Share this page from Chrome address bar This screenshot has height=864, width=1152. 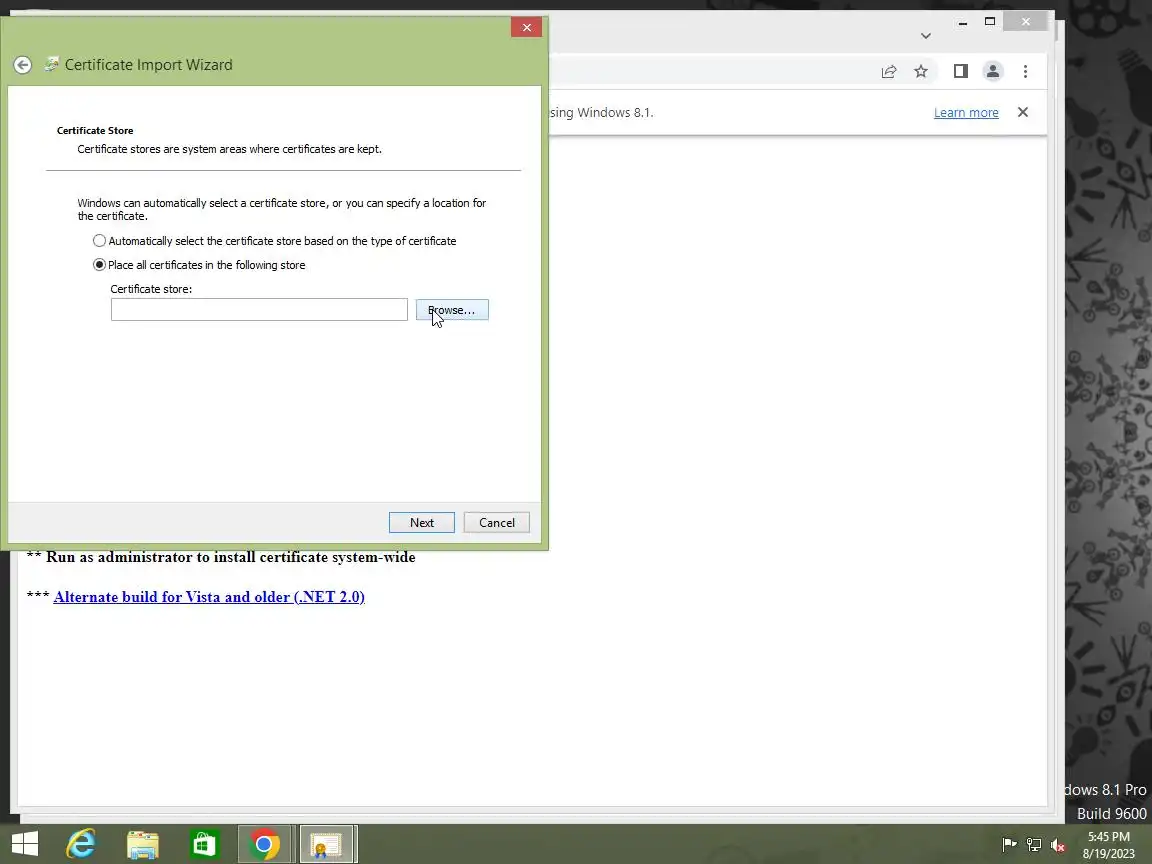point(889,71)
